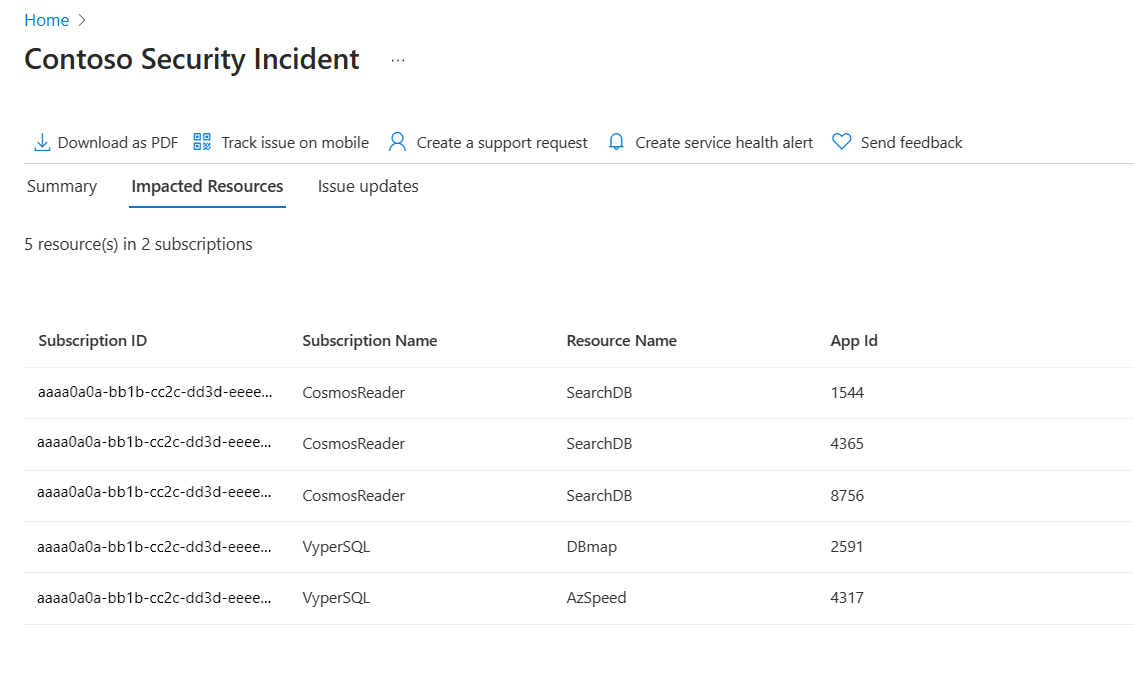Viewport: 1134px width, 699px height.
Task: Go to Home breadcrumb link
Action: 47,20
